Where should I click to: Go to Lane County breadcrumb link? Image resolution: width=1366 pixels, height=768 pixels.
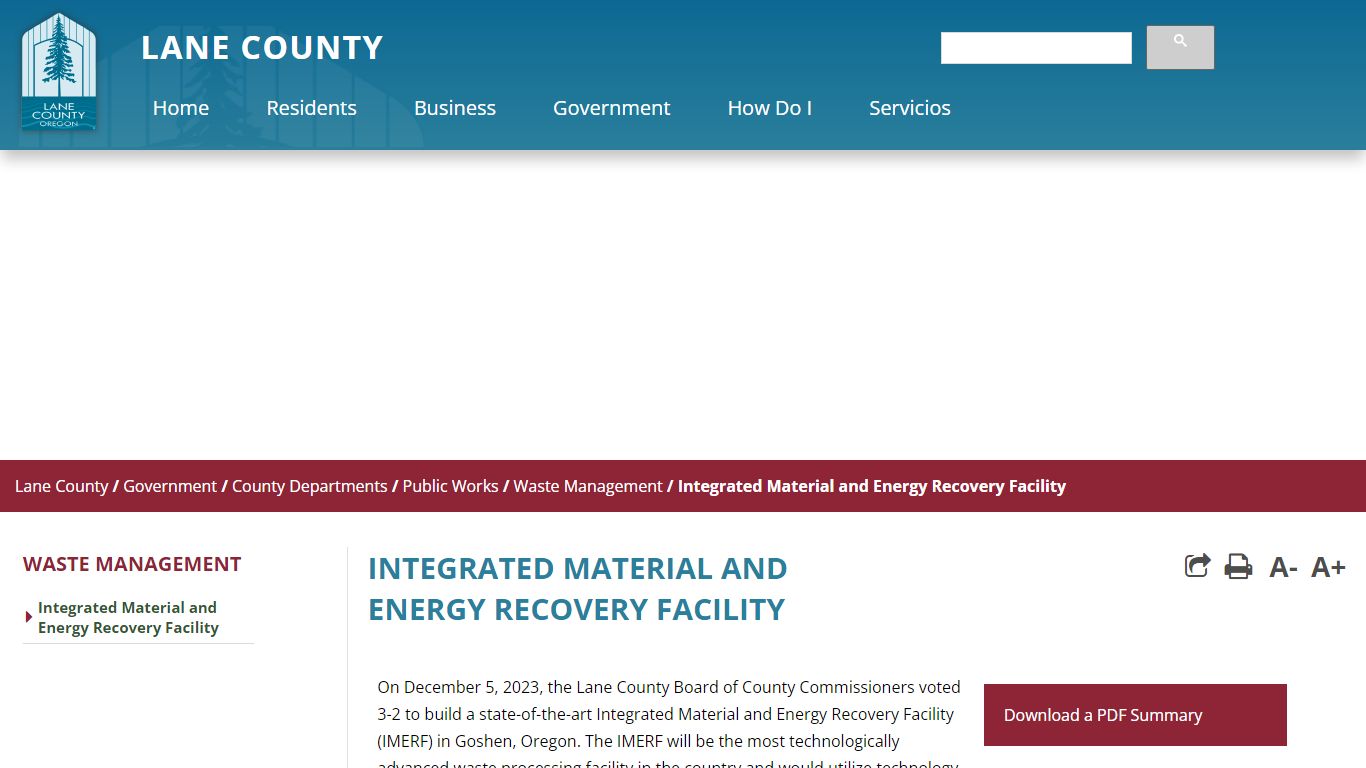click(x=61, y=486)
